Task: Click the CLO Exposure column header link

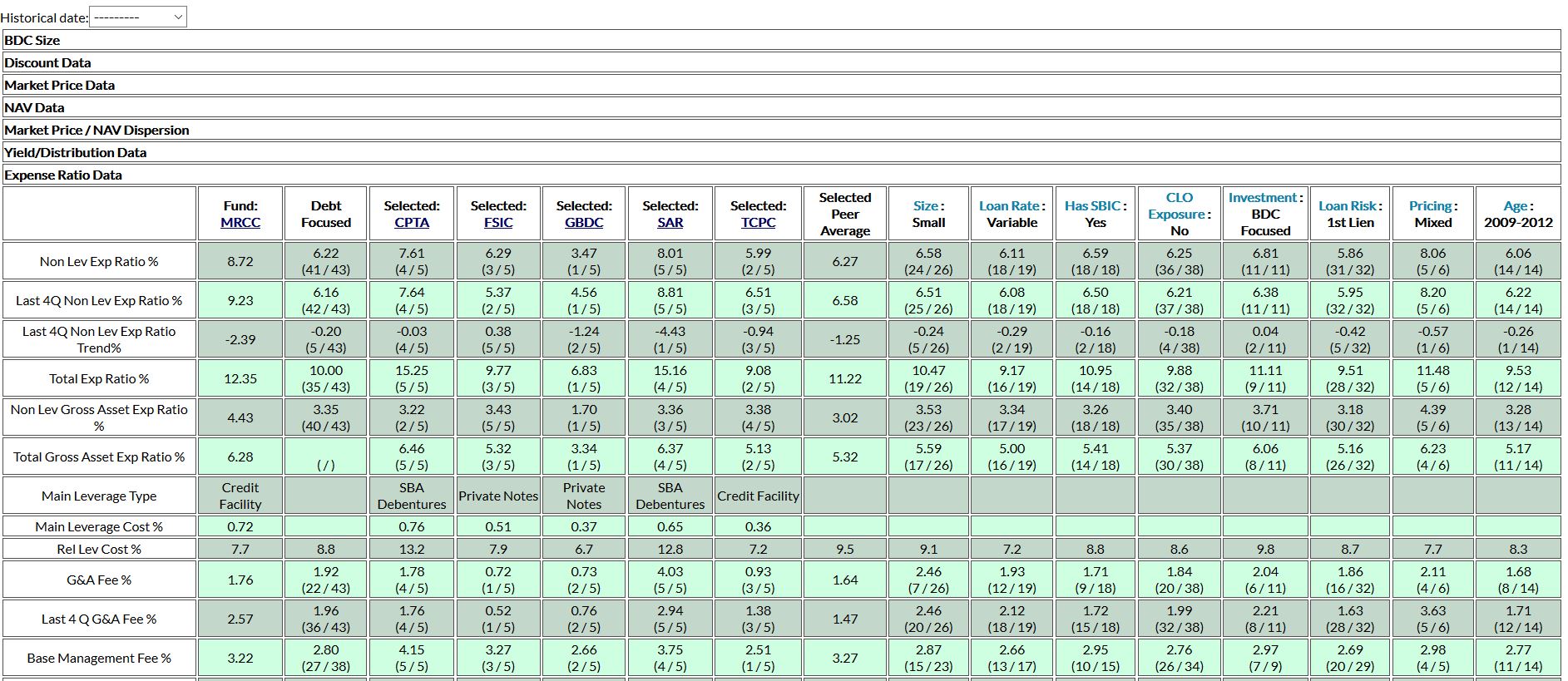Action: [1178, 205]
